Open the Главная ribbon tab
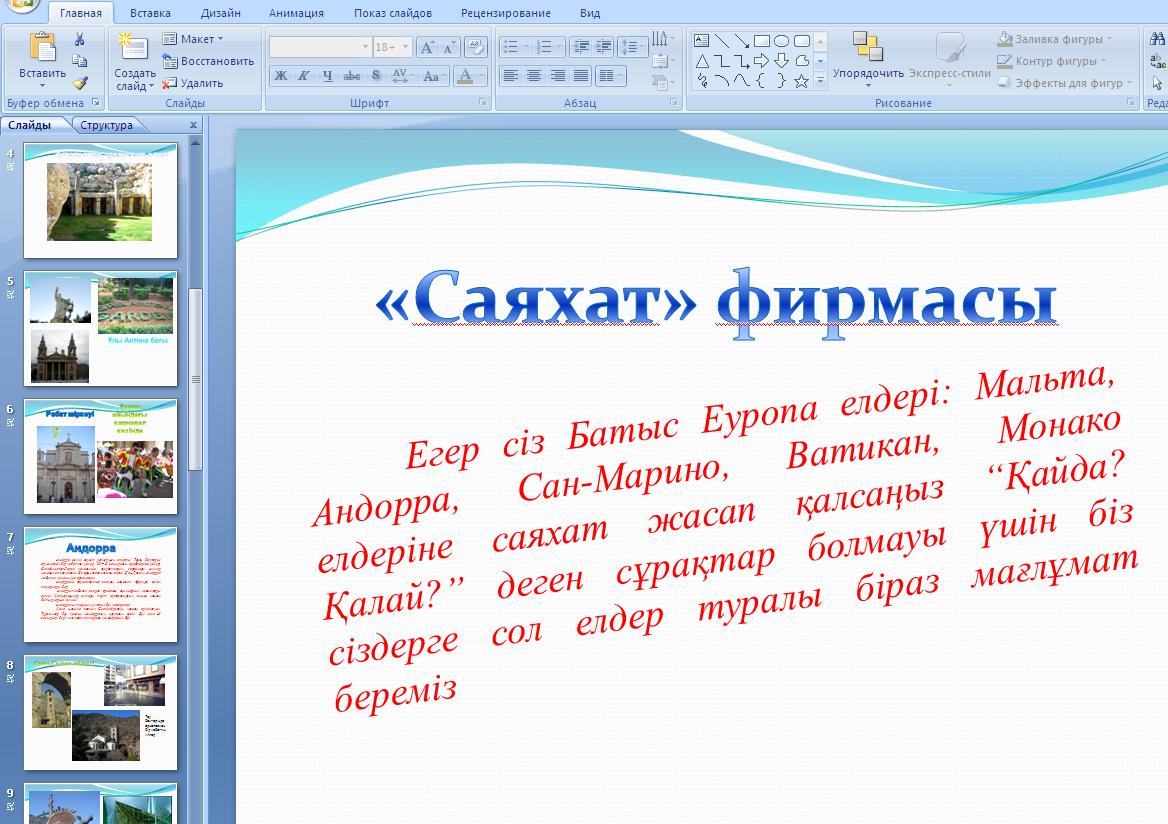Screen dimensions: 1168x824 (80, 13)
